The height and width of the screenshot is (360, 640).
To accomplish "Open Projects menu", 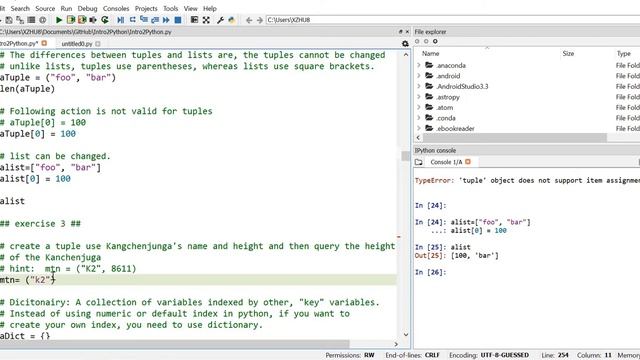I will coord(146,8).
